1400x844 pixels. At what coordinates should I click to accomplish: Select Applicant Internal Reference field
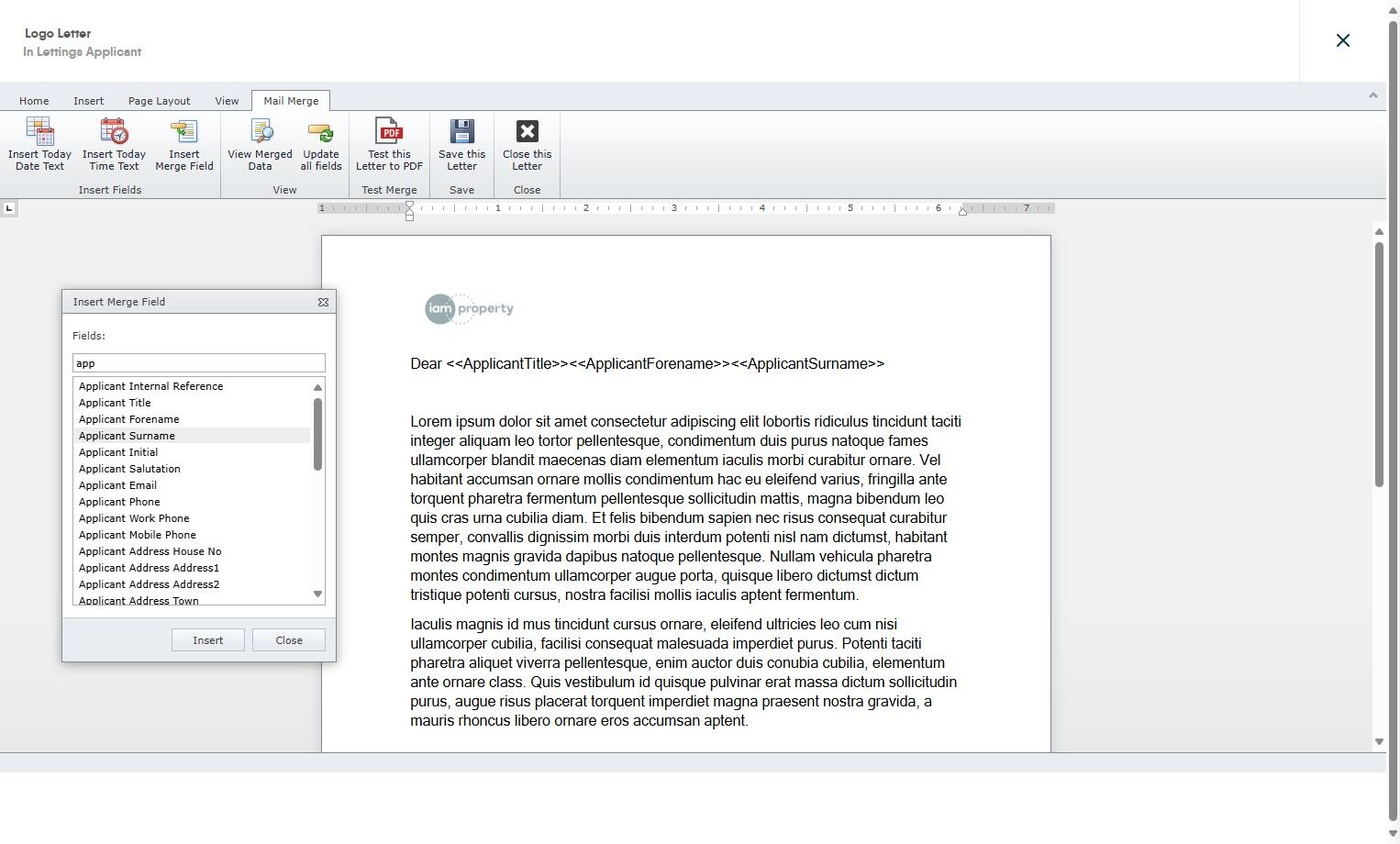[192, 386]
